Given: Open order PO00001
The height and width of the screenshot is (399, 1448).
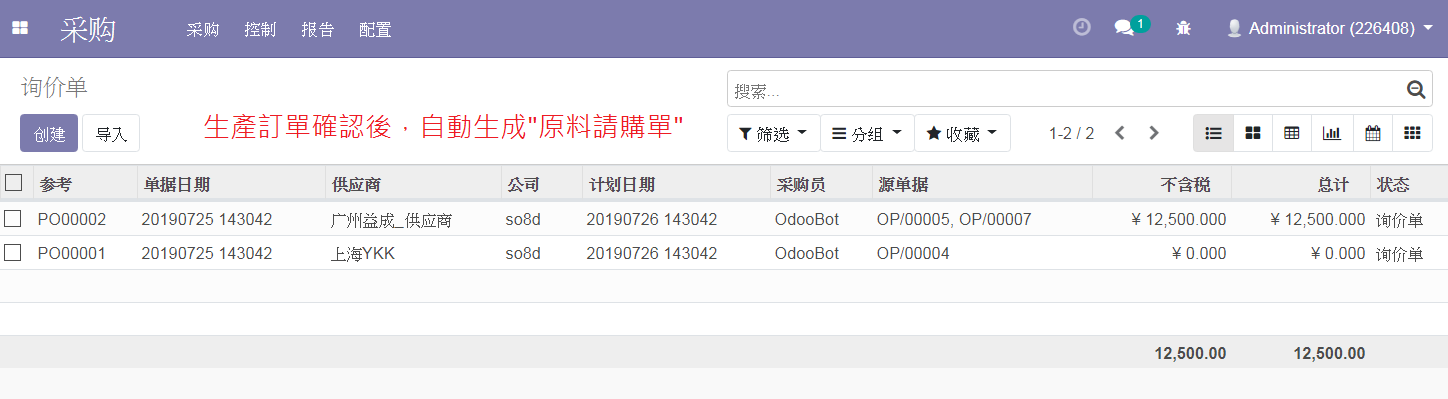Looking at the screenshot, I should [72, 253].
